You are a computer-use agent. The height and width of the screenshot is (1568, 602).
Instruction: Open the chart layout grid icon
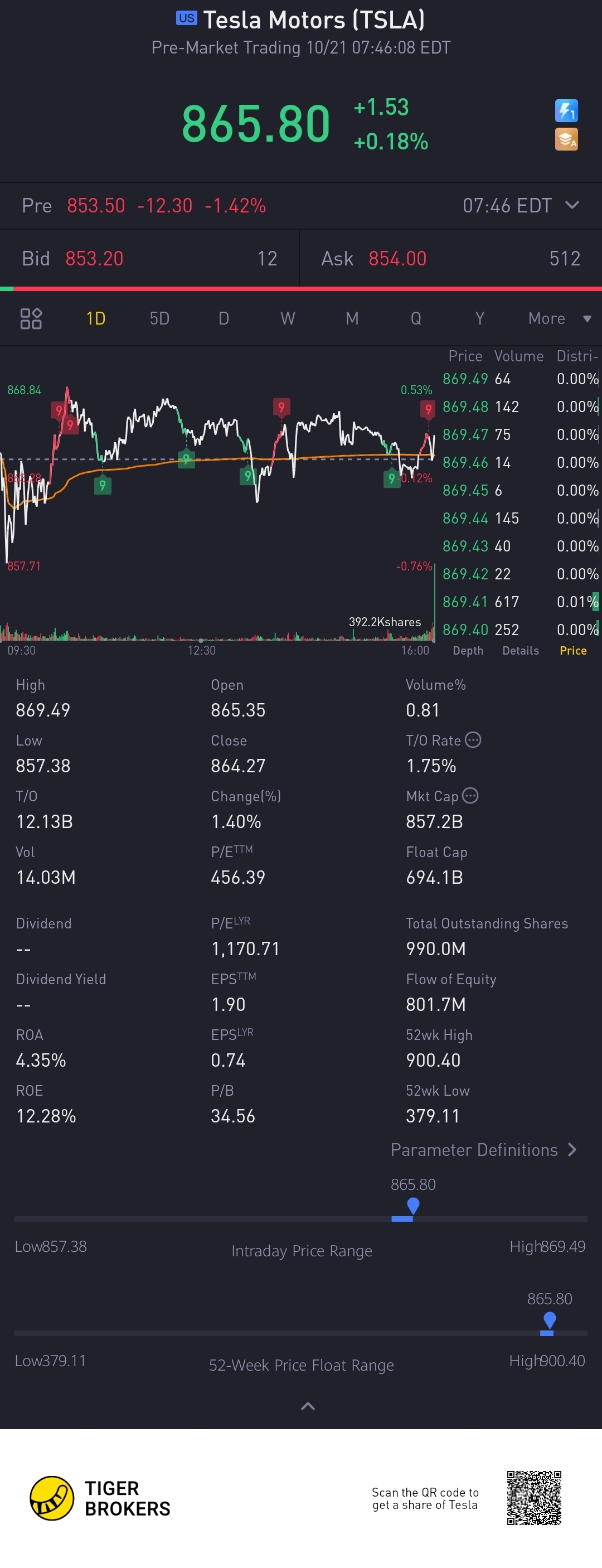click(x=31, y=318)
